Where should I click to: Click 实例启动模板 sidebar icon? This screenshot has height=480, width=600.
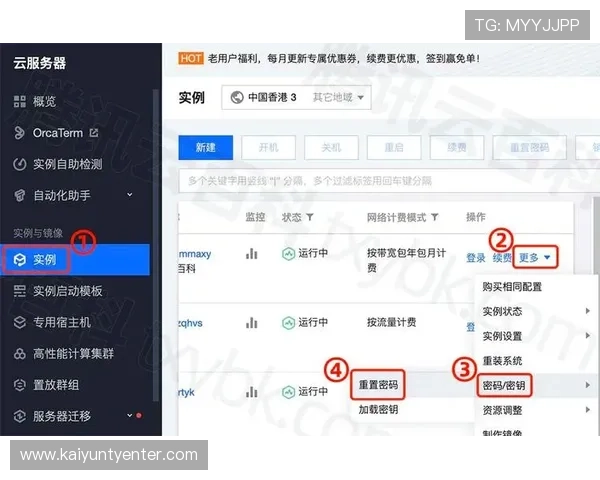coord(20,291)
